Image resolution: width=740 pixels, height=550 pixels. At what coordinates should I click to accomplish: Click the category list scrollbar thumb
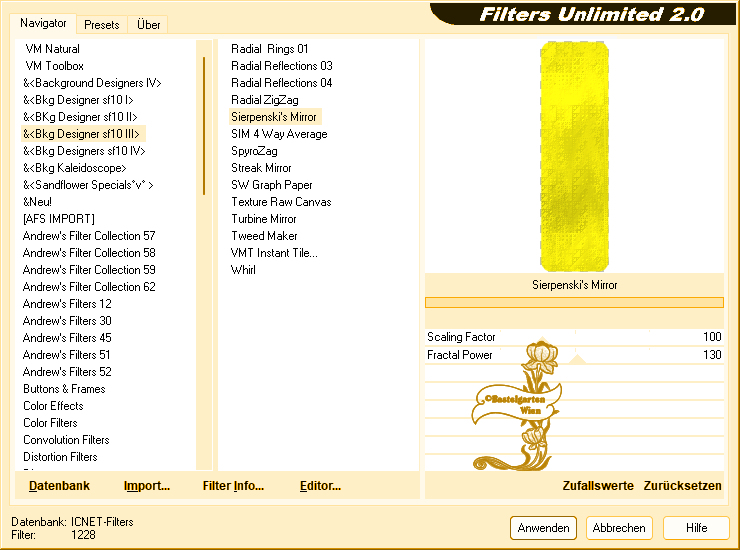204,126
